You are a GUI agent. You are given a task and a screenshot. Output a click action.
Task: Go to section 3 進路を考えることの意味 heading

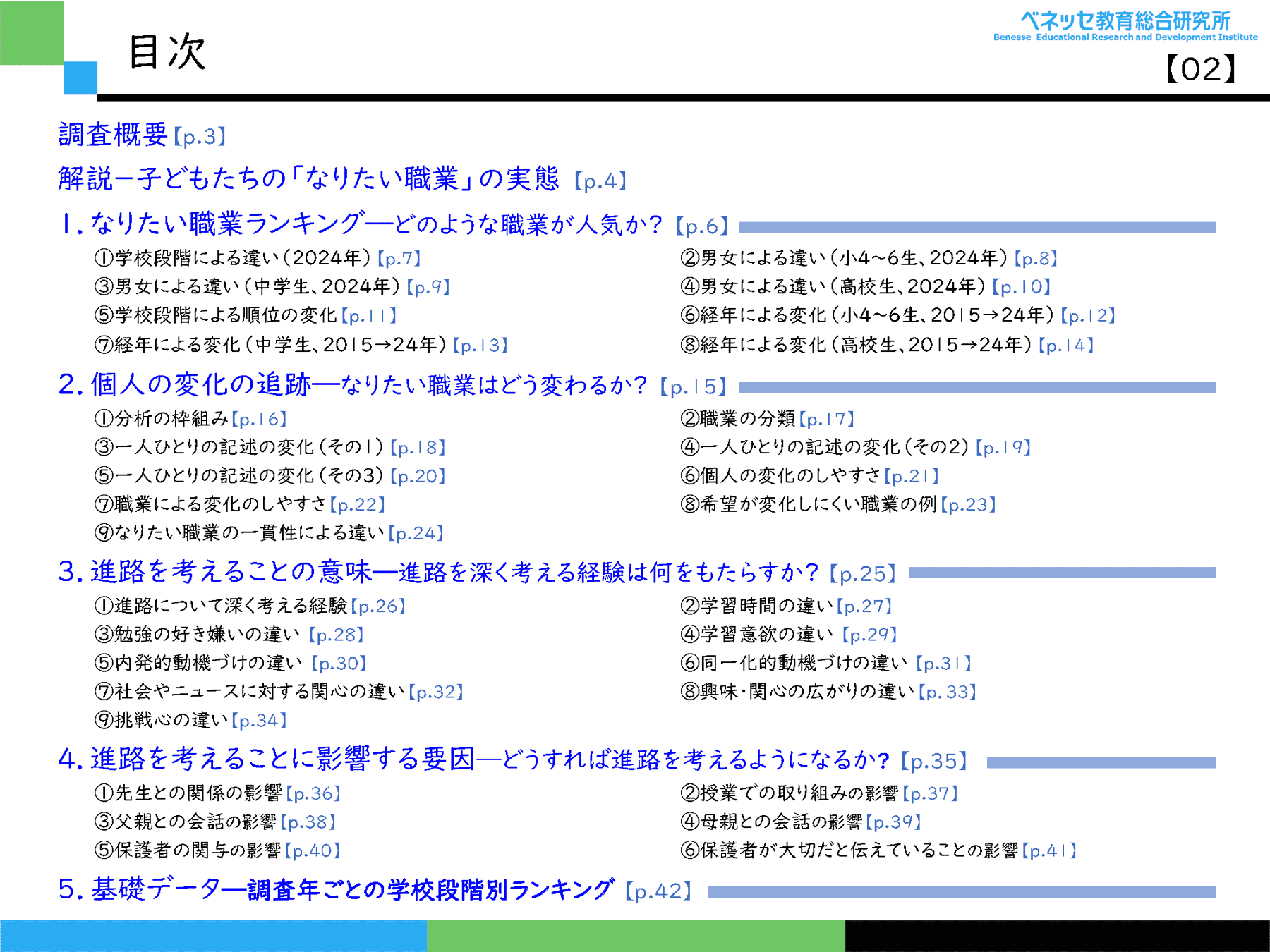pos(476,572)
